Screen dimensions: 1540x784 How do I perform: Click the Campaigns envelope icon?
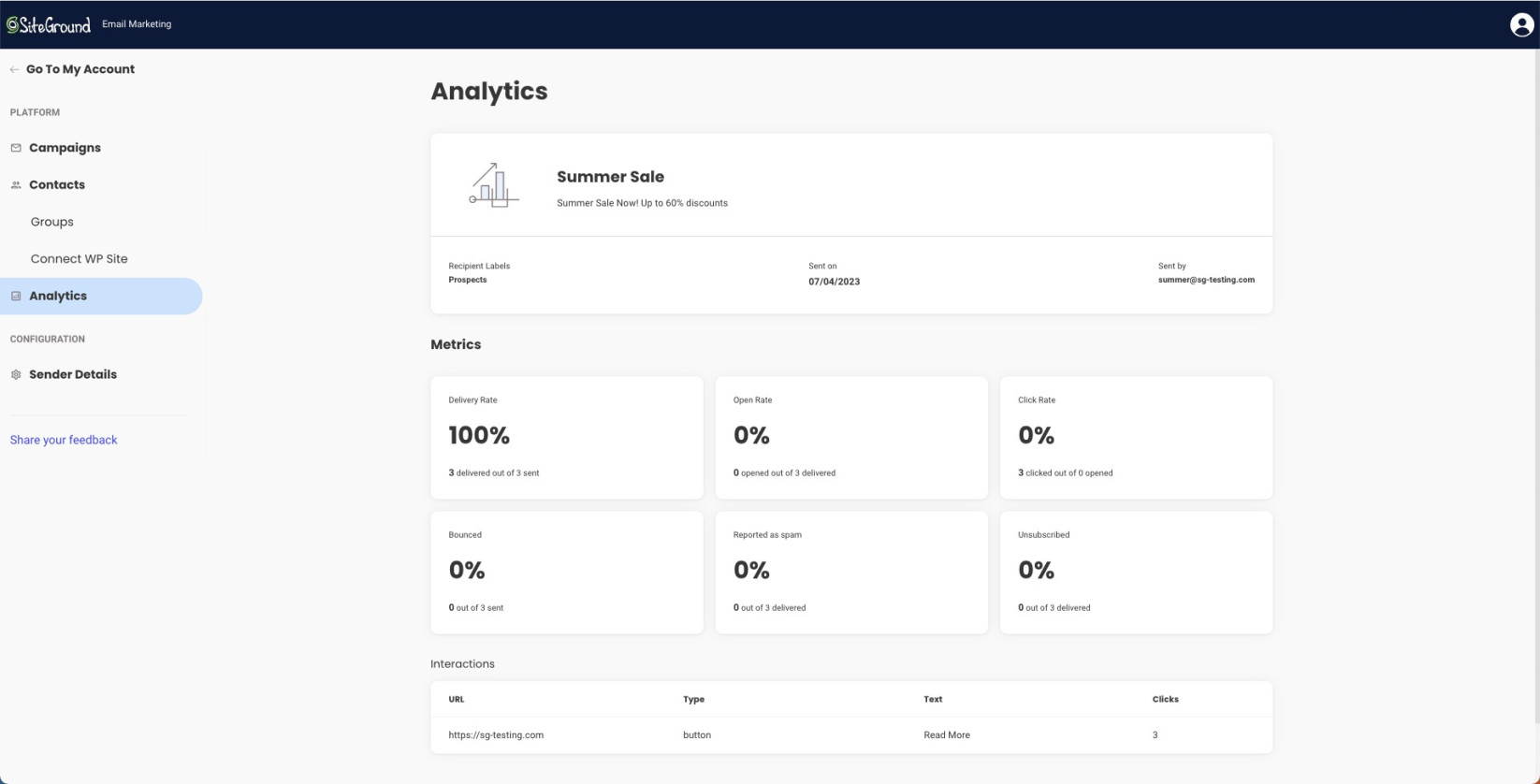point(16,148)
